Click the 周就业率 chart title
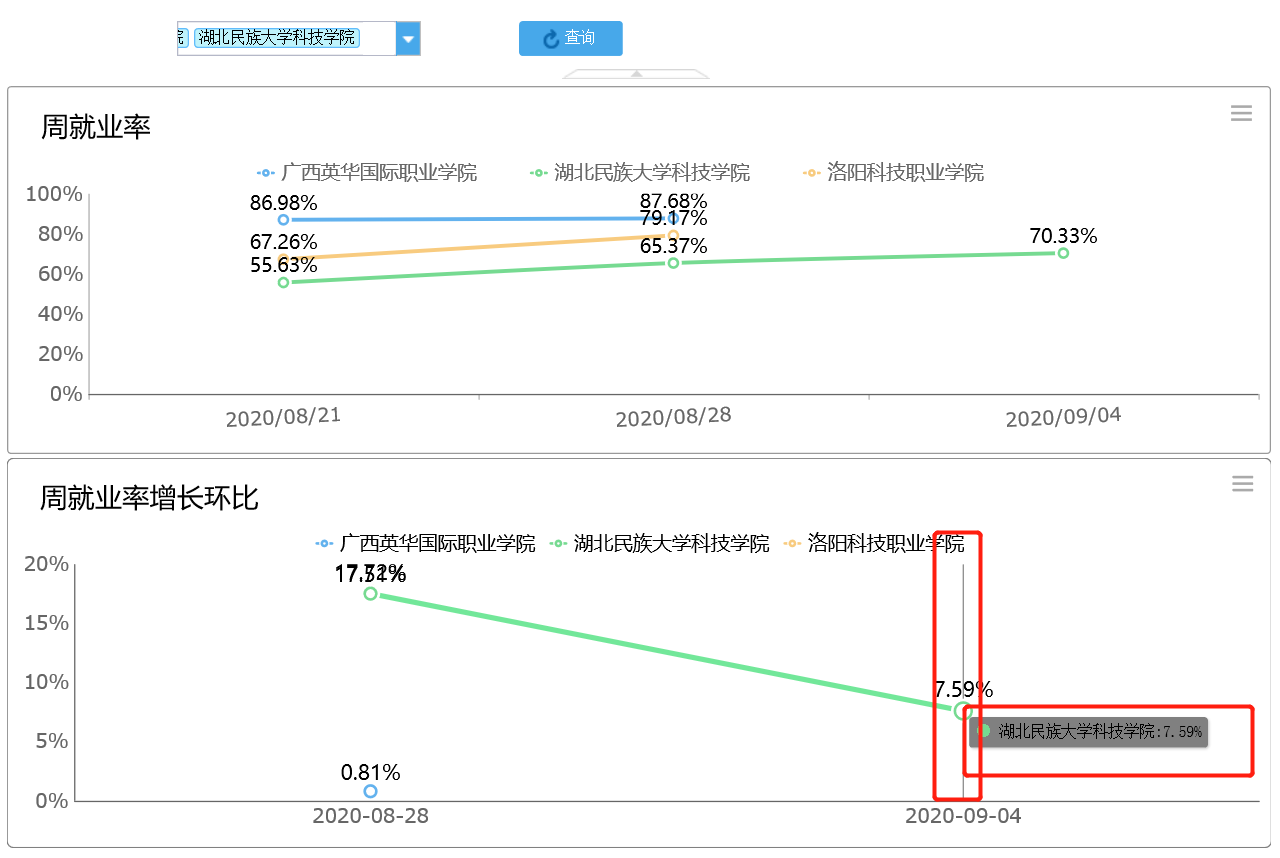1280x858 pixels. [96, 127]
